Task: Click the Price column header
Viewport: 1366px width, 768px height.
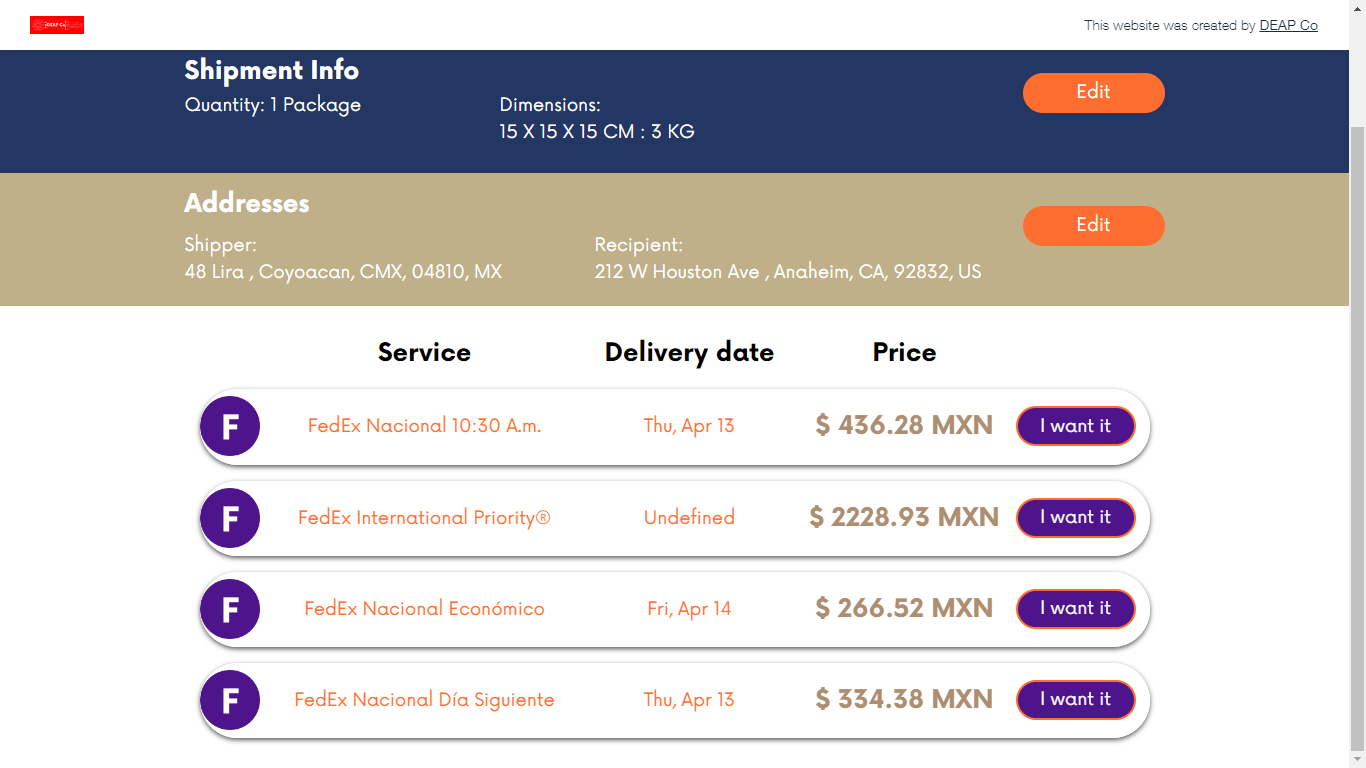Action: coord(903,352)
